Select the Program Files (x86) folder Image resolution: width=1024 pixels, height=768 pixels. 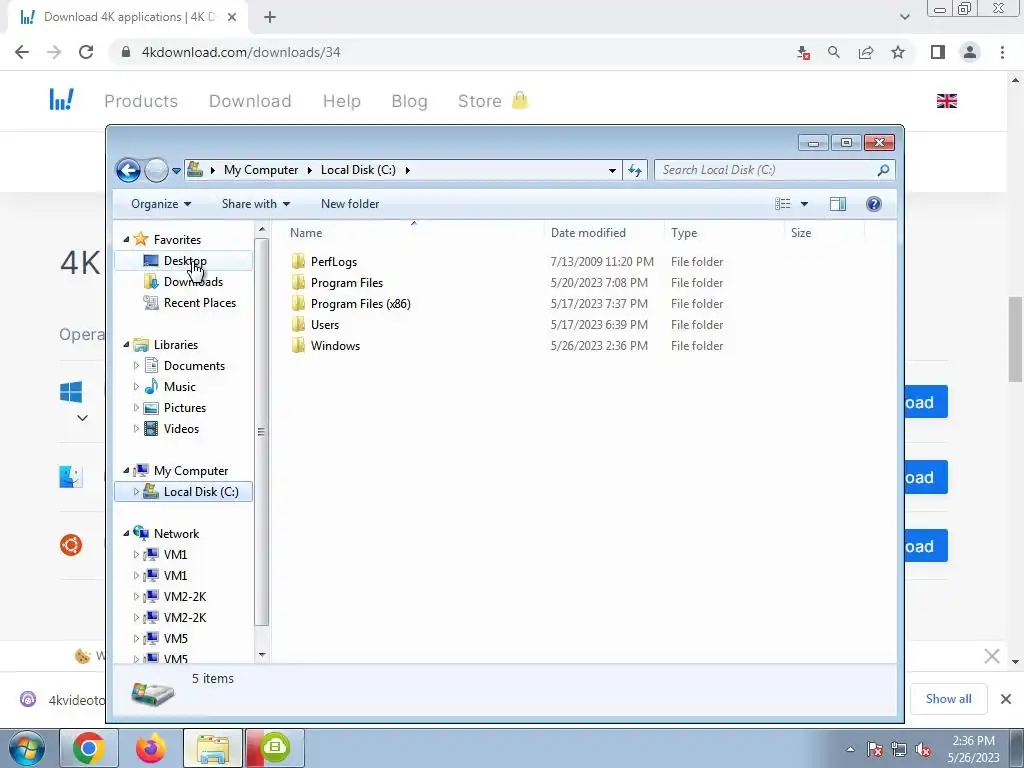360,304
